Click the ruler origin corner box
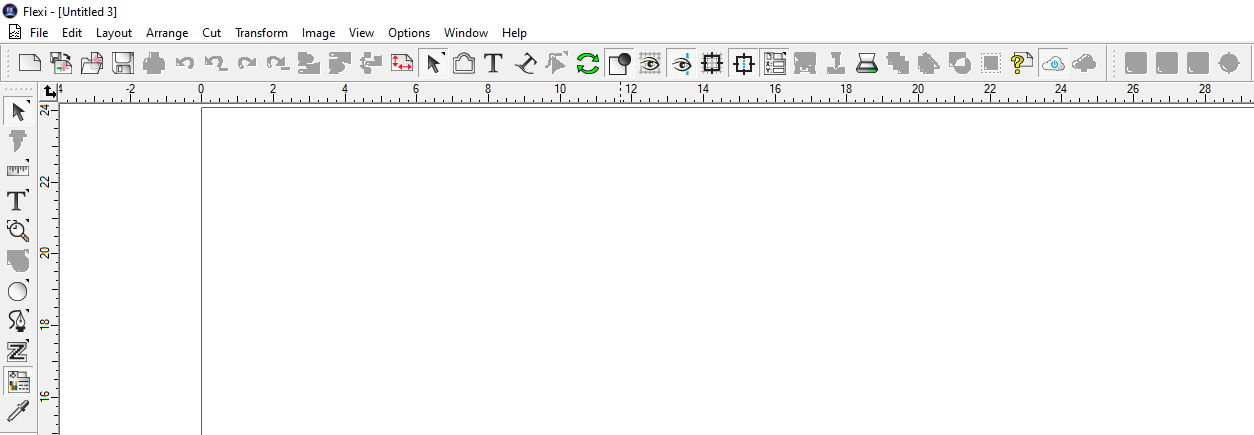 point(50,92)
